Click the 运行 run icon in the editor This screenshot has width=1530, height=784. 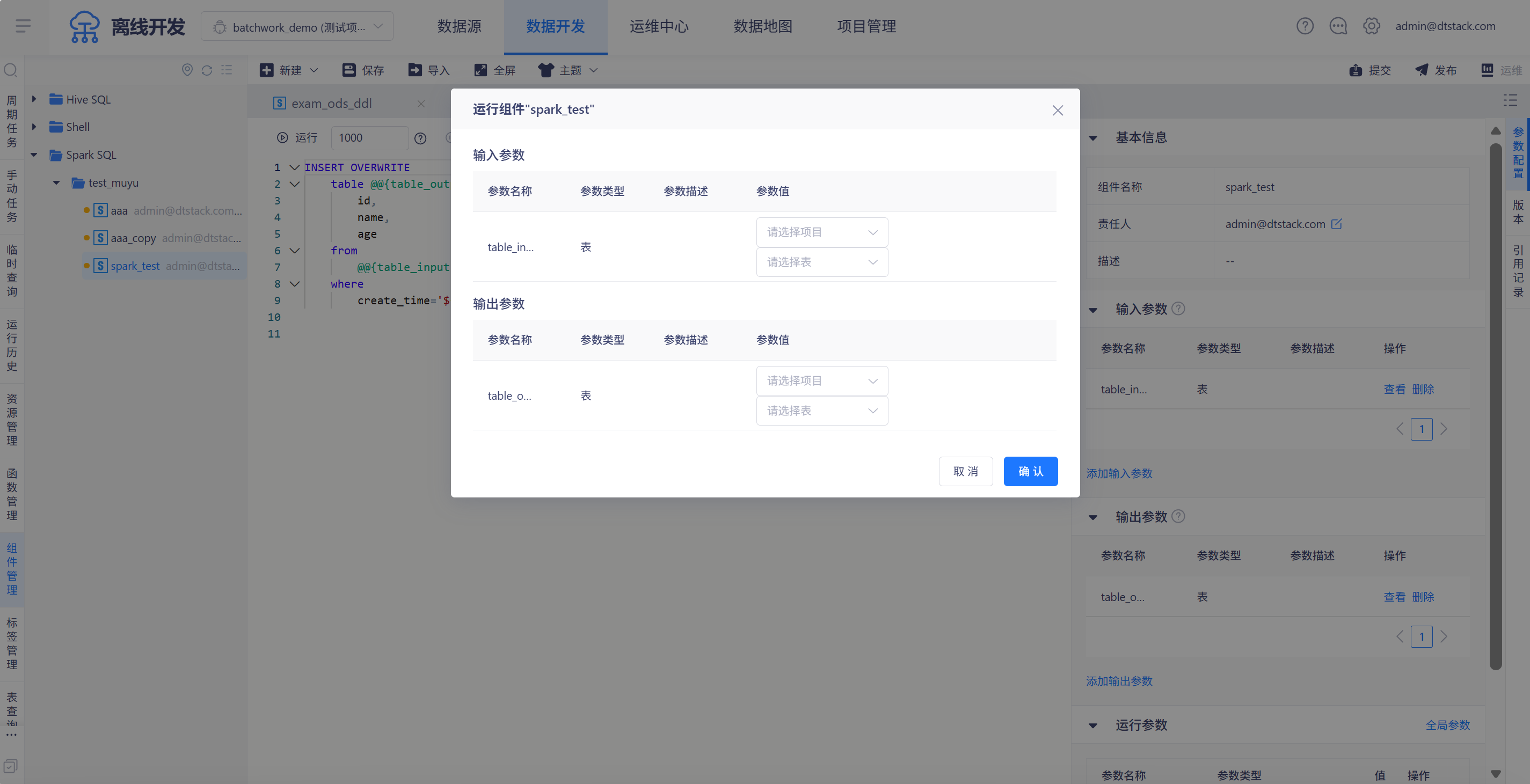point(282,138)
